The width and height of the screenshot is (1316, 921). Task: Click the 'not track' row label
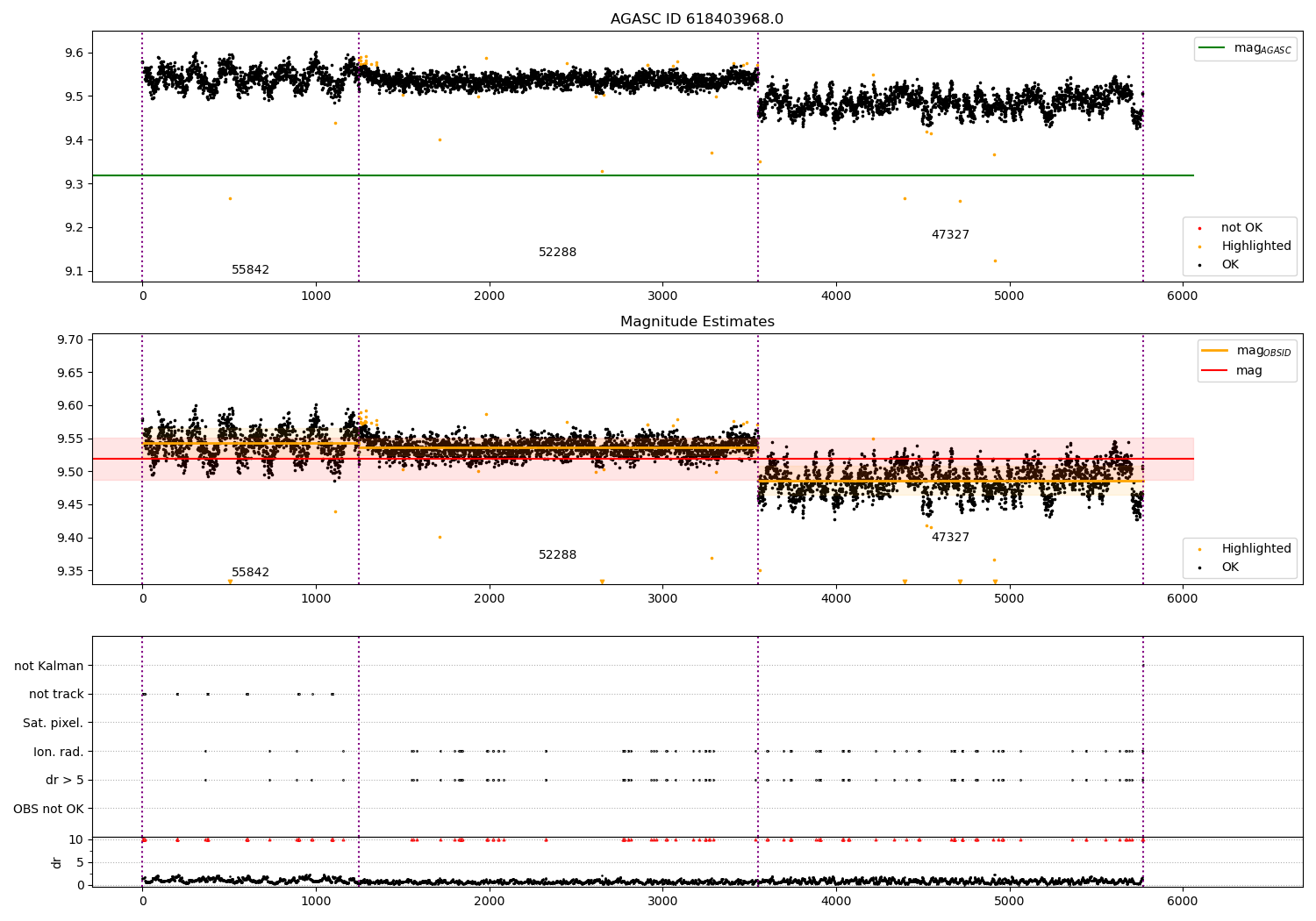56,695
